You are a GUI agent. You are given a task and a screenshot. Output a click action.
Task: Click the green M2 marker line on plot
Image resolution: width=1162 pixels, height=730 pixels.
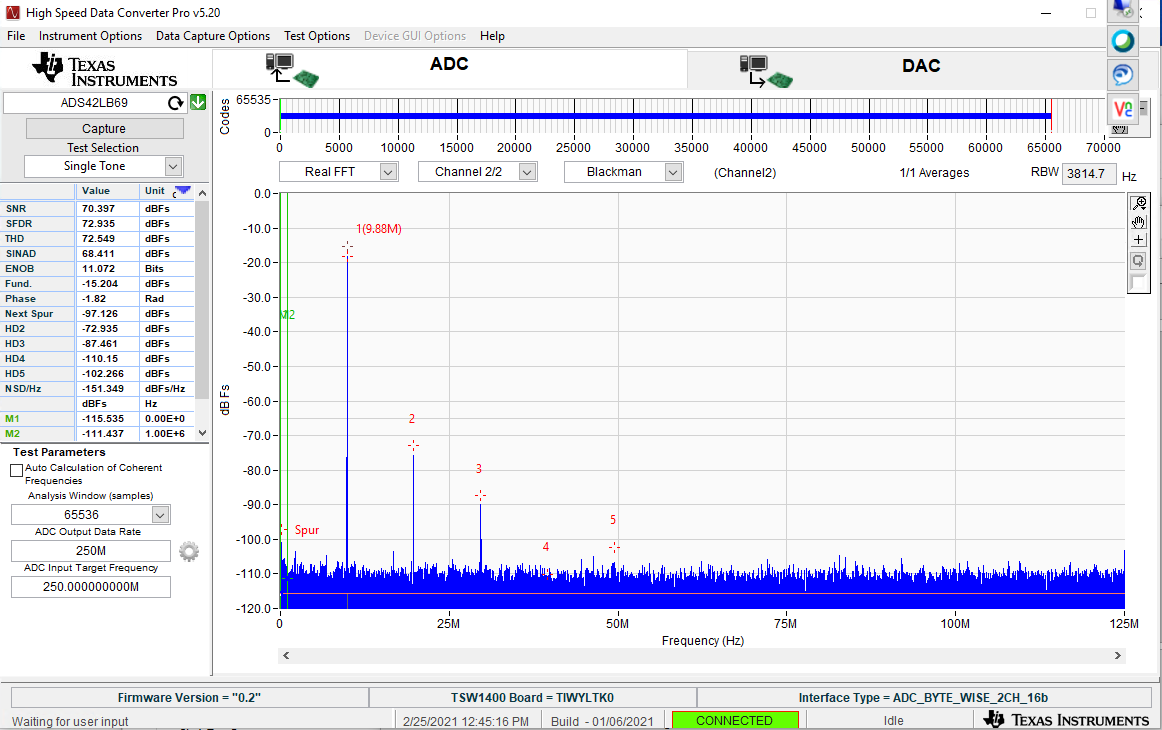tap(288, 400)
